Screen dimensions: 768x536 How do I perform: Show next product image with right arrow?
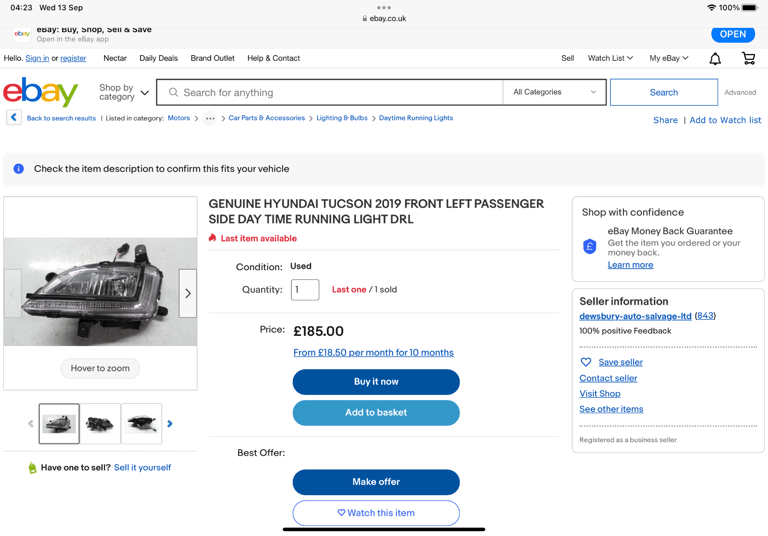coord(188,293)
